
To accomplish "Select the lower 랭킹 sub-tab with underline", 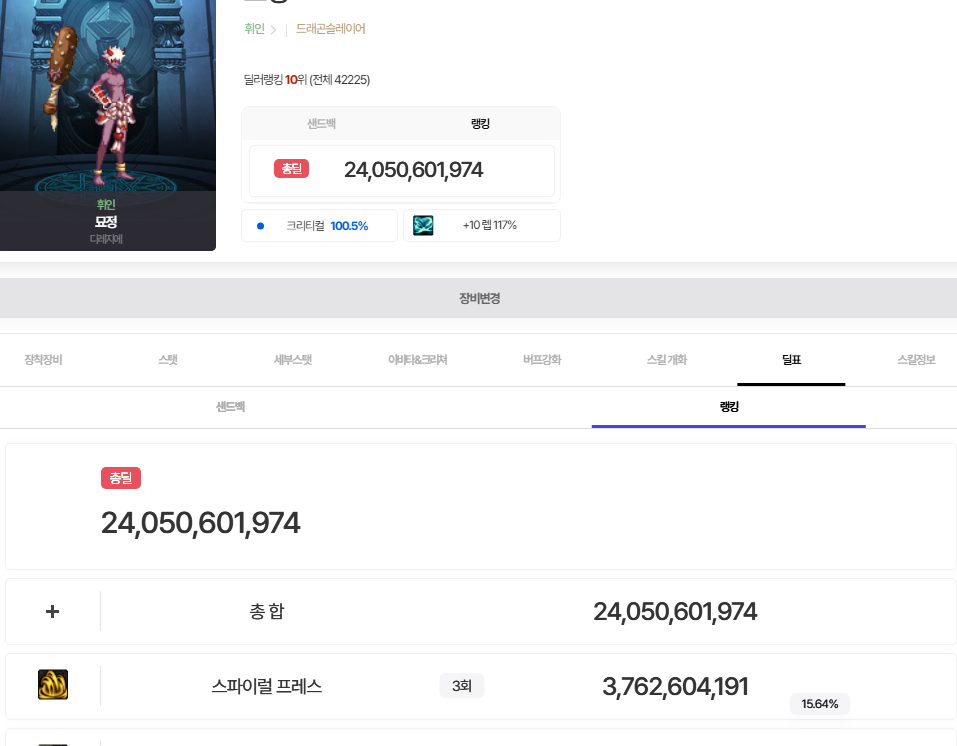I will tap(729, 407).
